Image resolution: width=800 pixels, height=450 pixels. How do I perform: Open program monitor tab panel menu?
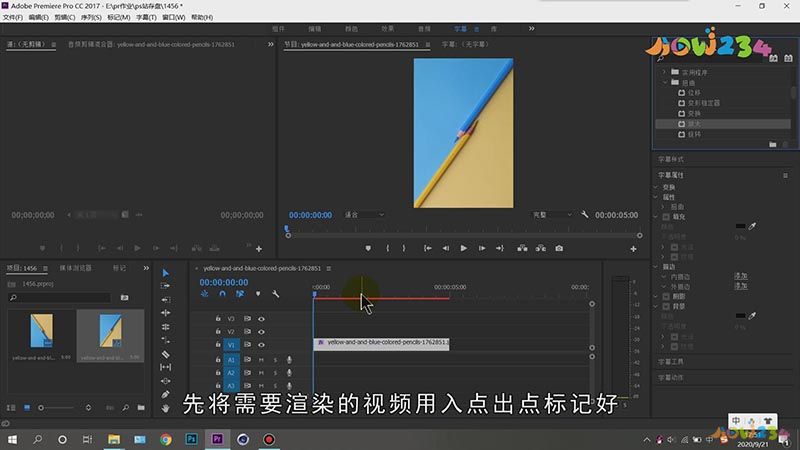click(x=428, y=44)
